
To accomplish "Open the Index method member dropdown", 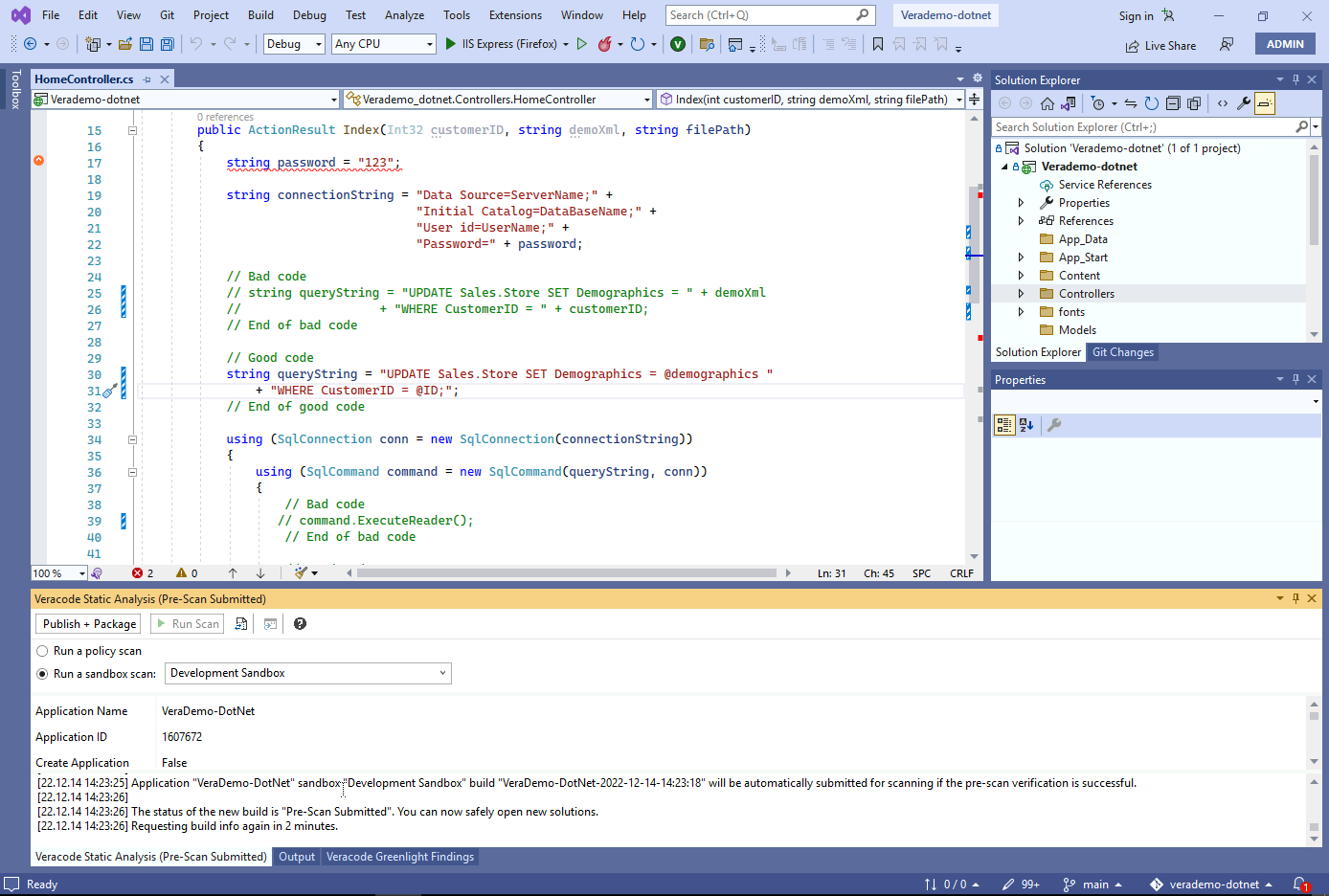I will tap(811, 100).
